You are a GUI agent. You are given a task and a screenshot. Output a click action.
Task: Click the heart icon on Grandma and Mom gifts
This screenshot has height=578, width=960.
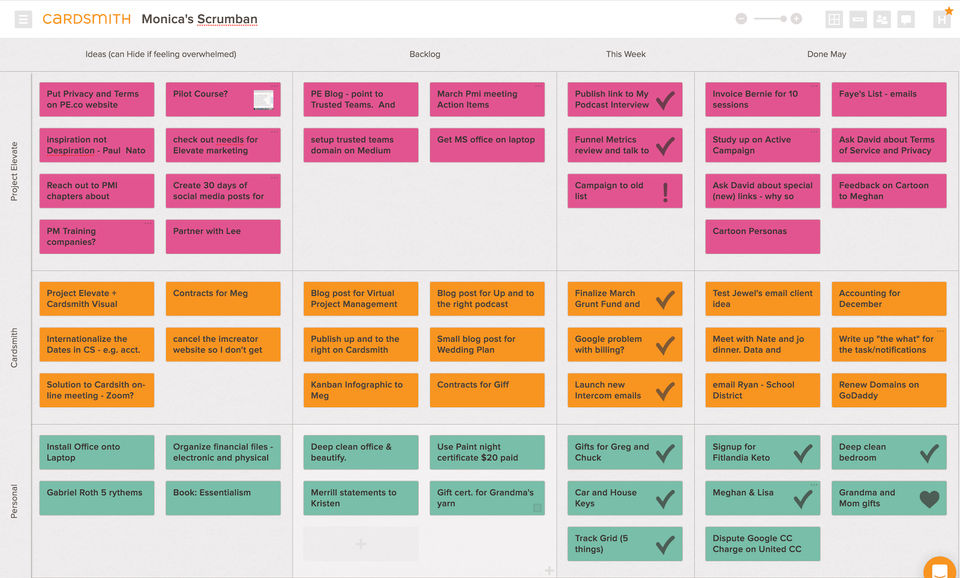point(929,498)
